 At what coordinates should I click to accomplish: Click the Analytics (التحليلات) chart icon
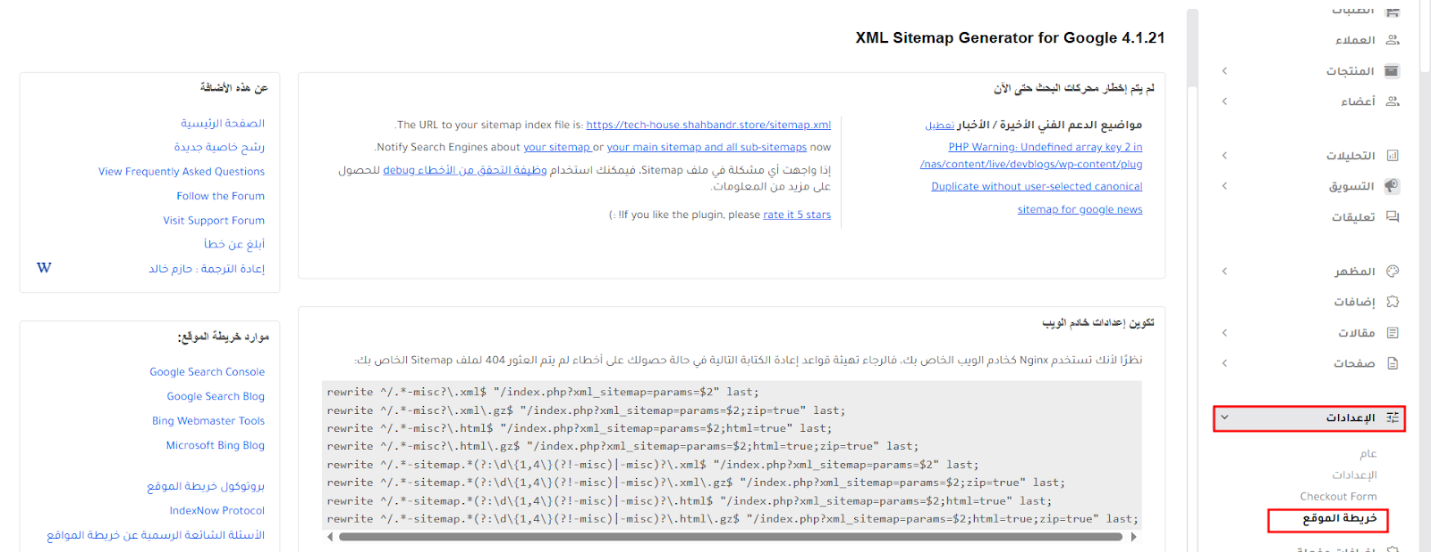(1392, 156)
